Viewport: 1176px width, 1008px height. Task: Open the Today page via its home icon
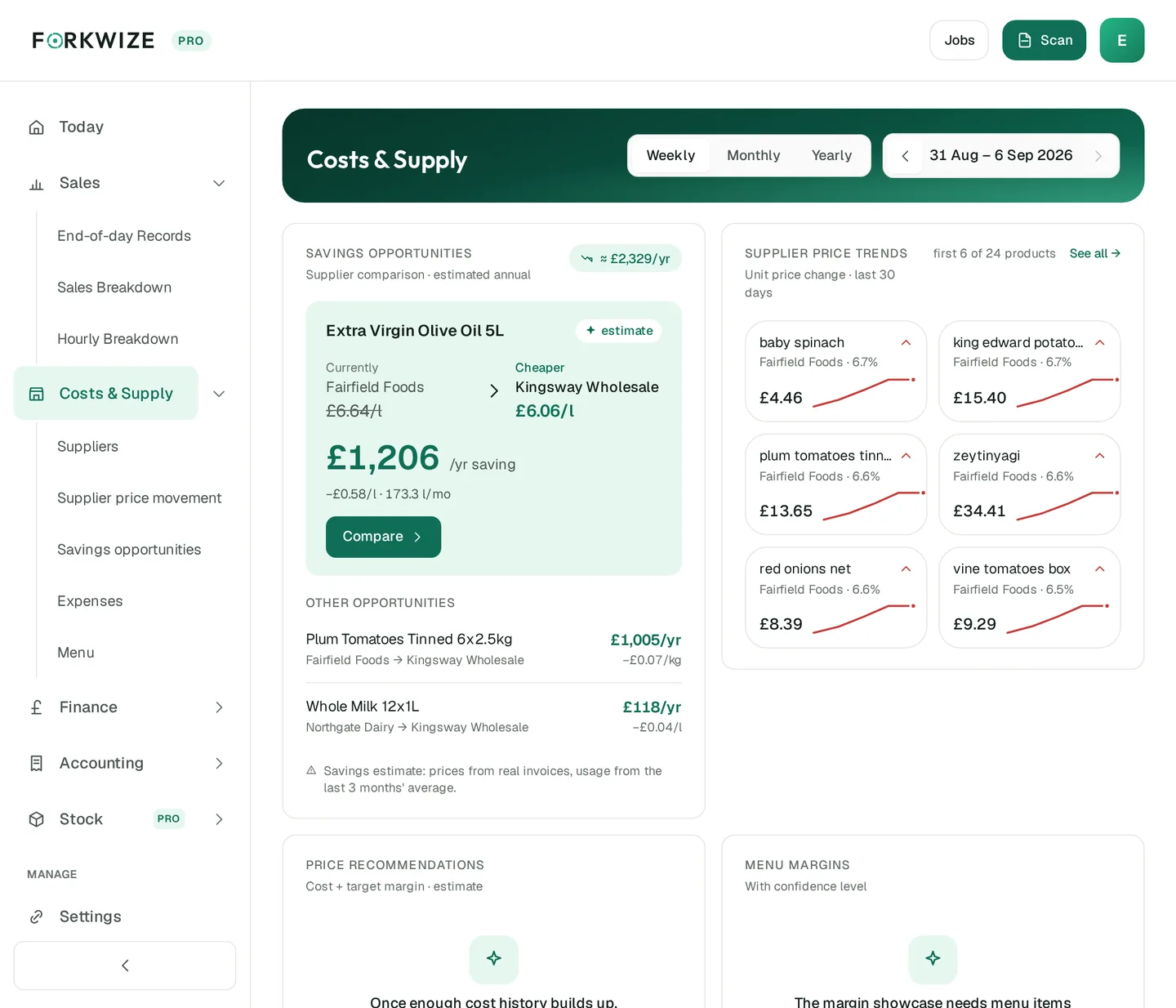click(x=36, y=127)
